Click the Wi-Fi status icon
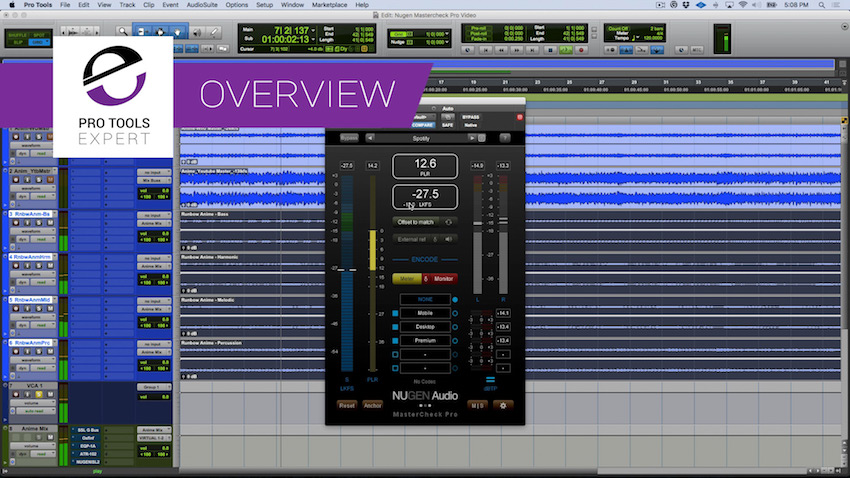The width and height of the screenshot is (850, 478). (x=743, y=5)
